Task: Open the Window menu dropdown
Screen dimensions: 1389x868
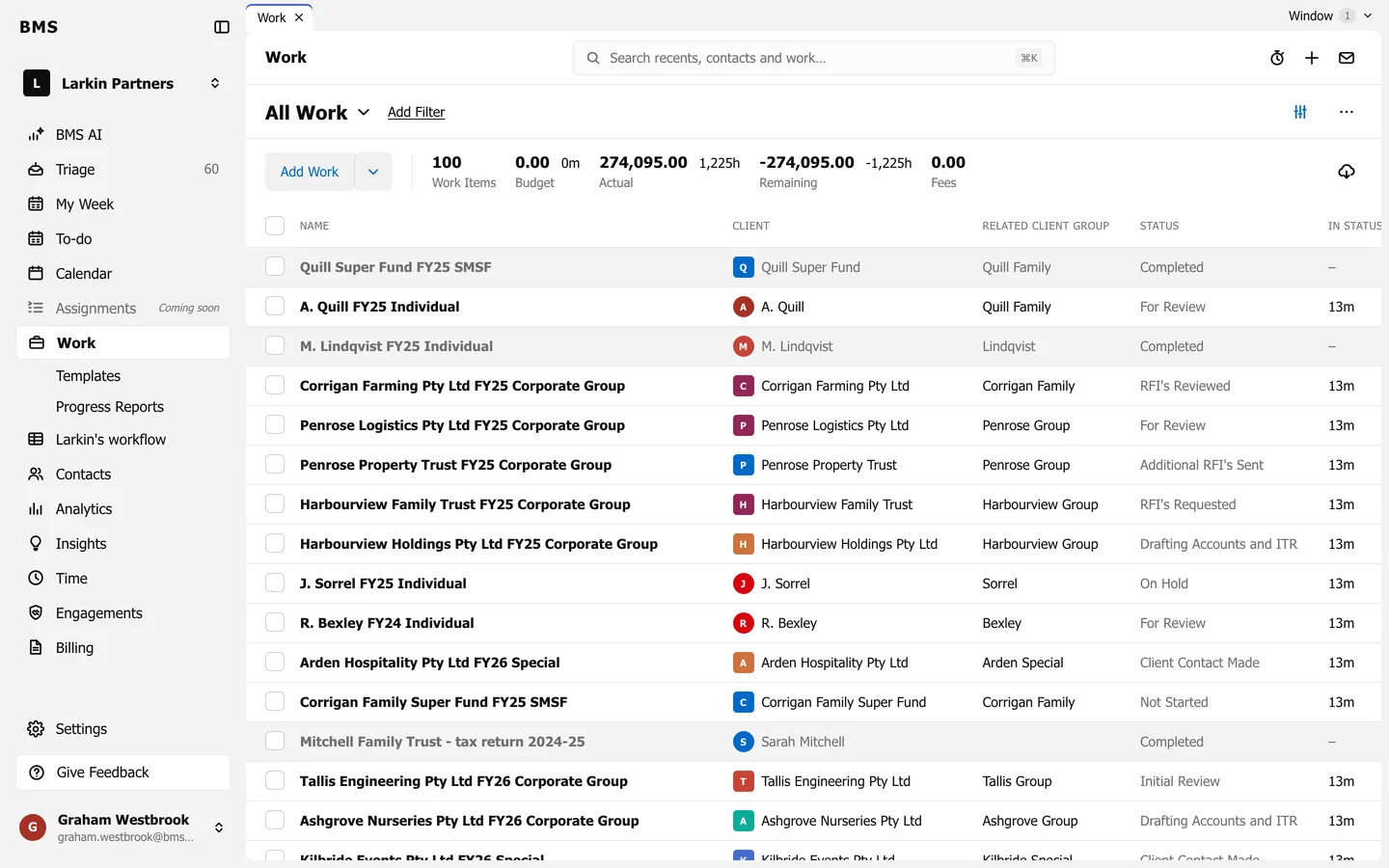Action: 1329,15
